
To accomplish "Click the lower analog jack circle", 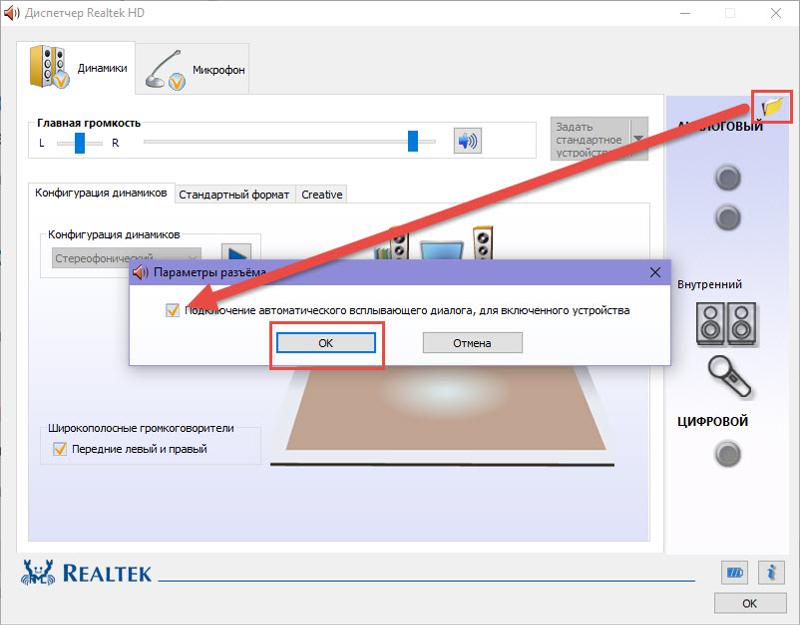I will [x=728, y=218].
